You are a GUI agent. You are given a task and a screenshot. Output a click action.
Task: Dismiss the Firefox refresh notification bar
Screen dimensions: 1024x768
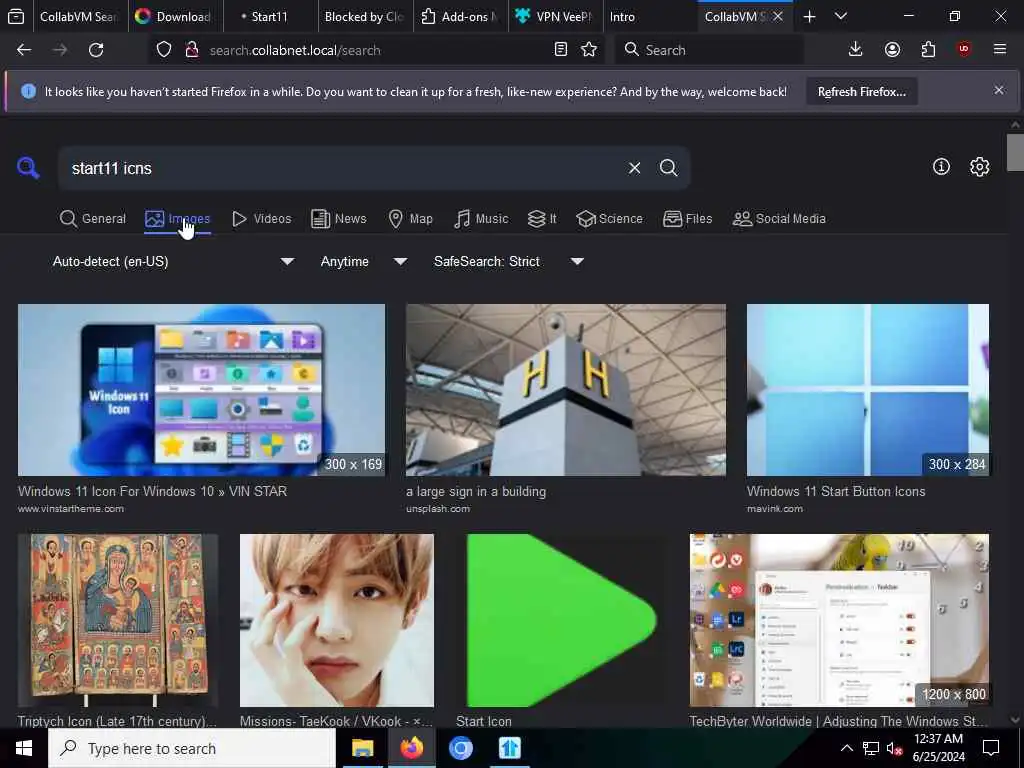tap(999, 90)
